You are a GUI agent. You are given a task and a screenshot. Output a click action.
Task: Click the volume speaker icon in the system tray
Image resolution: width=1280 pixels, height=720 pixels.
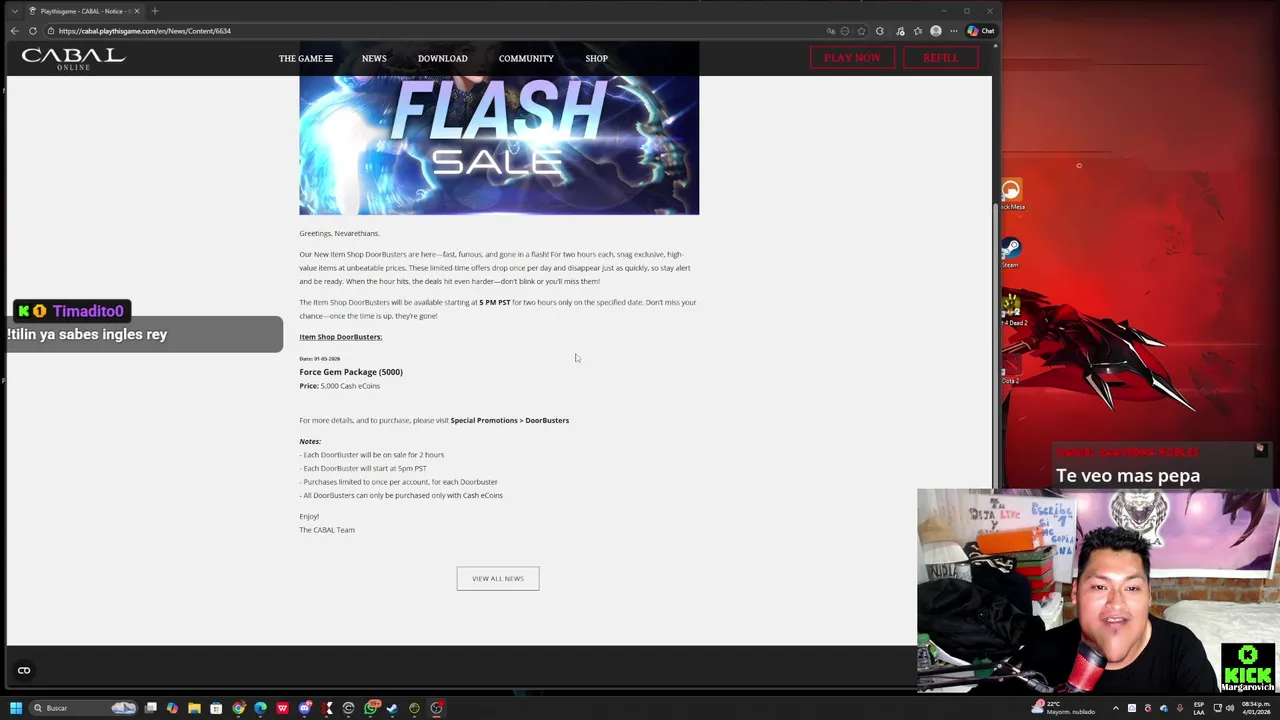point(1230,708)
